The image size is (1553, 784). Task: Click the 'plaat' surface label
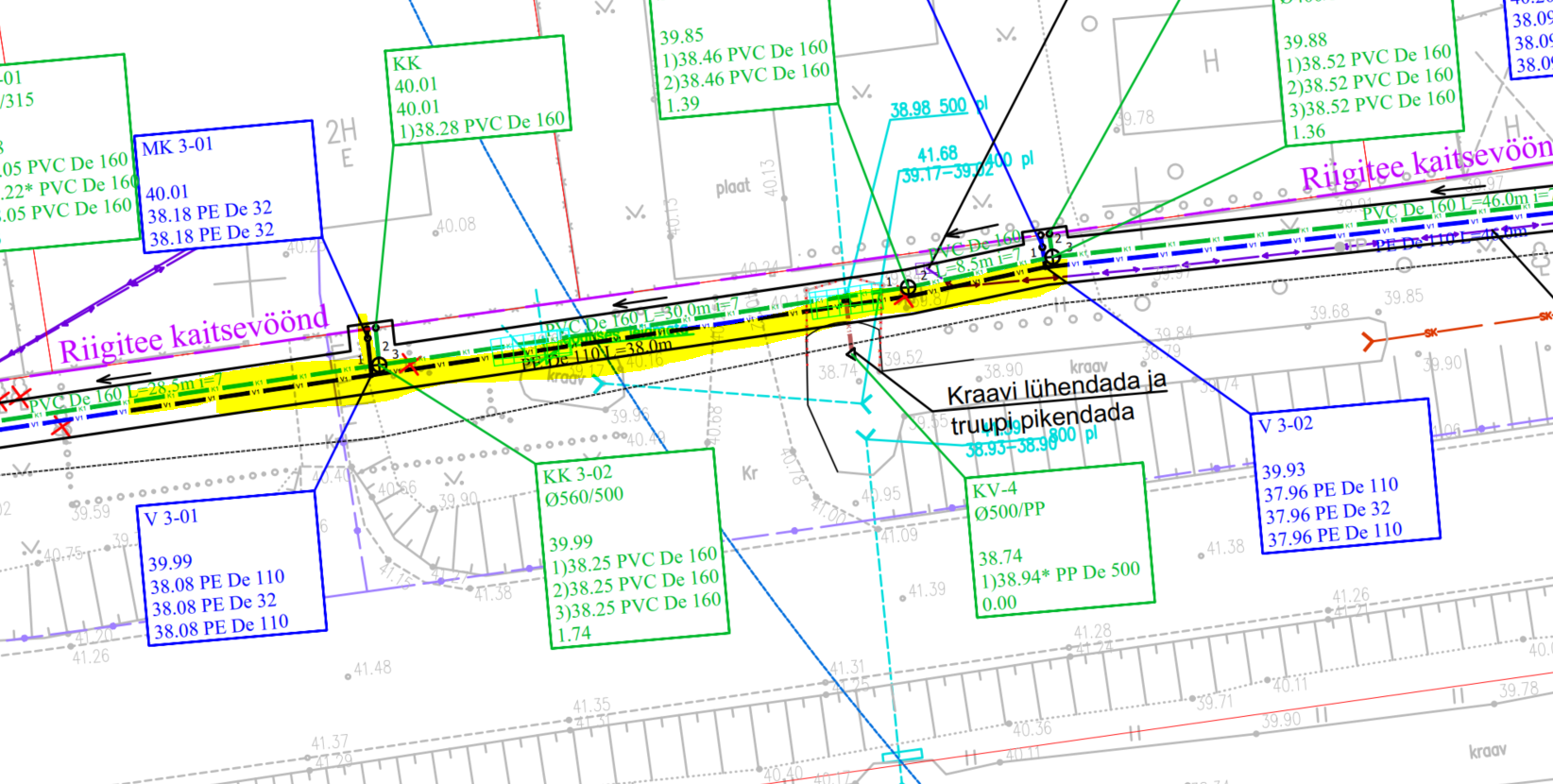pyautogui.click(x=733, y=187)
